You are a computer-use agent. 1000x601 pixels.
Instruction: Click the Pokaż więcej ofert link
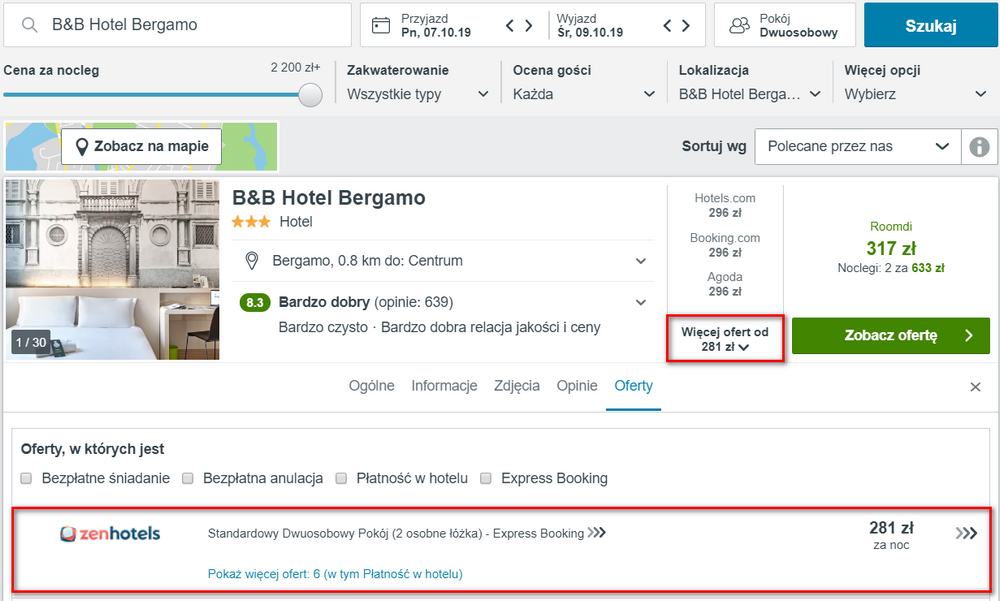coord(335,574)
